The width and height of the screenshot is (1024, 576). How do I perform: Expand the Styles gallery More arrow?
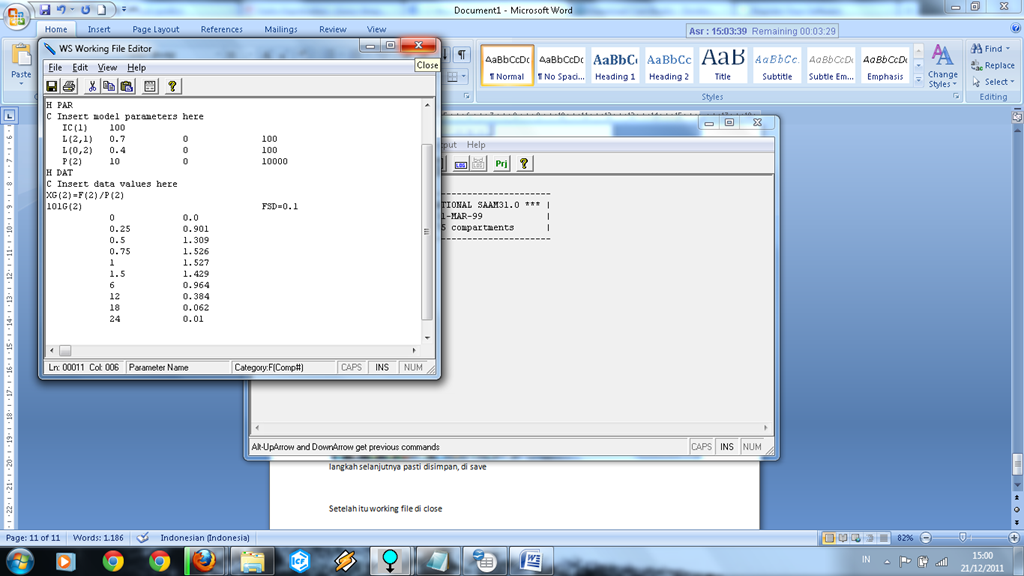pos(918,79)
